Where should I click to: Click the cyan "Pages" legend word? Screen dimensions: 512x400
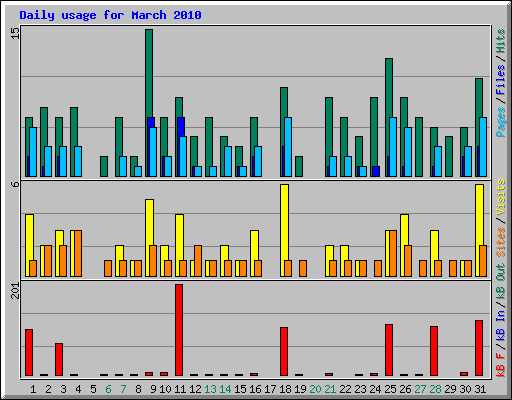click(501, 122)
